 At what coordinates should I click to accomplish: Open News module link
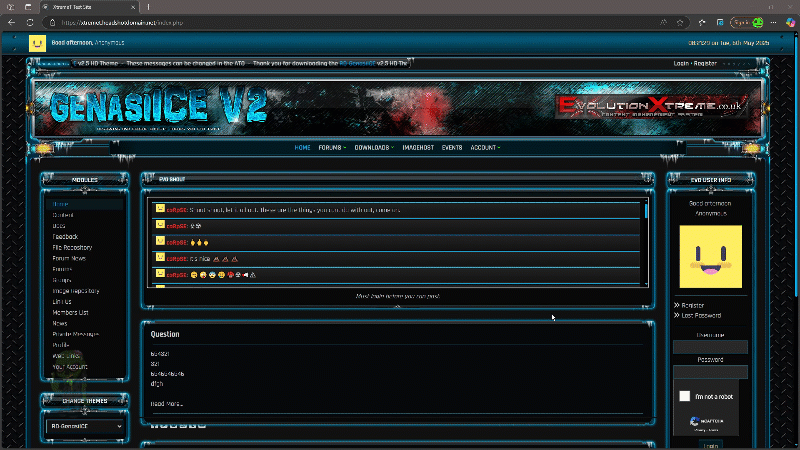click(x=60, y=323)
